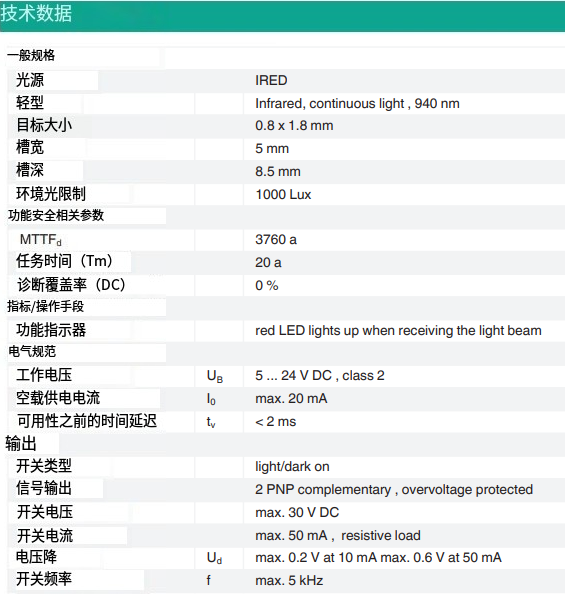Screen dimensions: 565x598
Task: Select the 2 PNP complementary value
Action: [394, 489]
